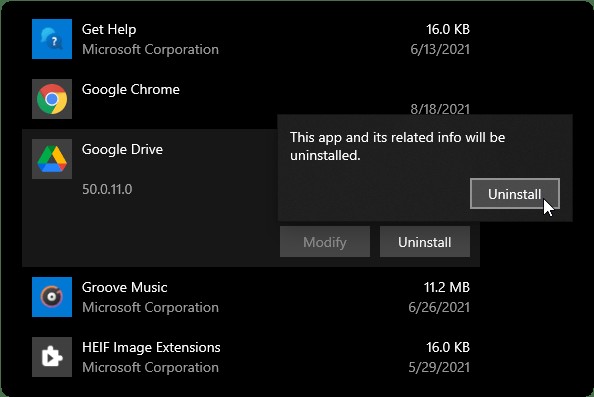Click the HEIF Image Extensions icon
Screen dimensions: 594x397
tap(52, 357)
